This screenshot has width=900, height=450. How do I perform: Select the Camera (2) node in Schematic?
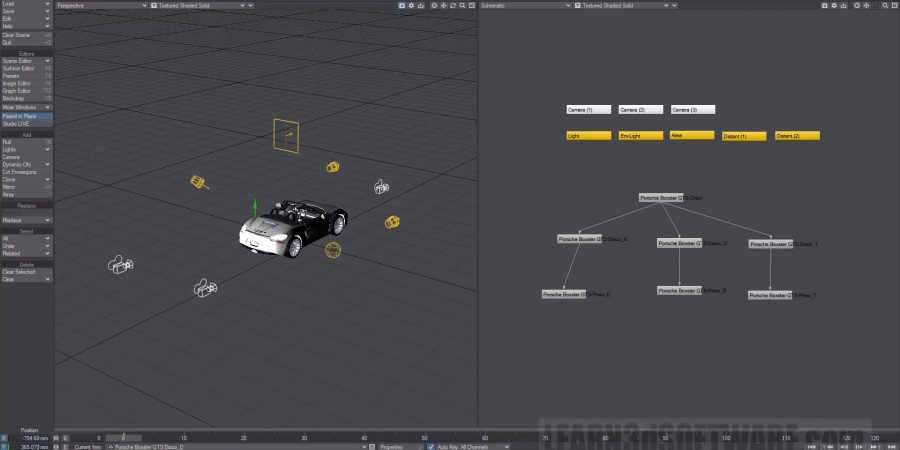[641, 109]
